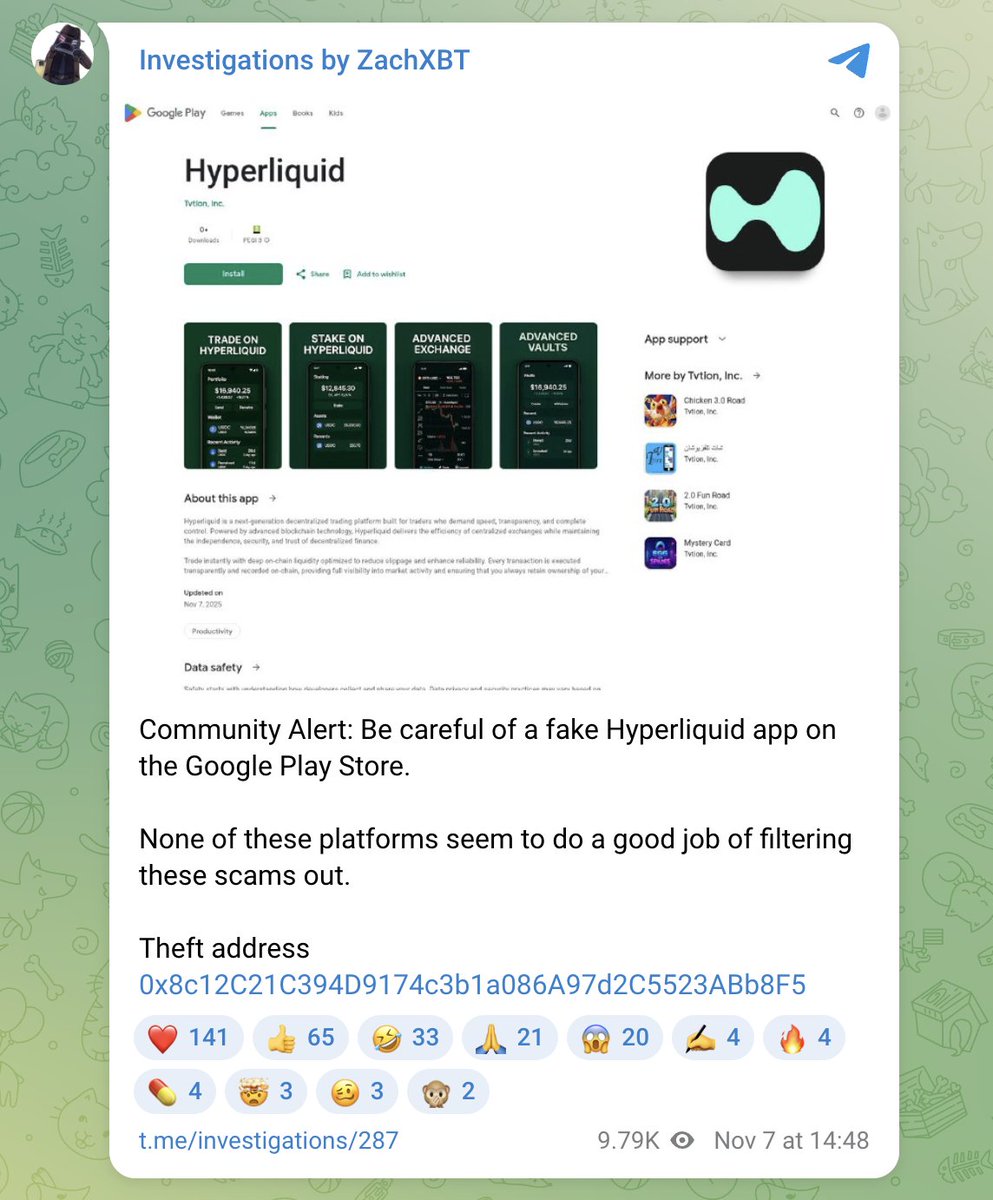Viewport: 993px width, 1200px height.
Task: Copy theft address 0x8c12C21C394D9174c3b1a086A97d2C5523ABb8F5
Action: (472, 984)
